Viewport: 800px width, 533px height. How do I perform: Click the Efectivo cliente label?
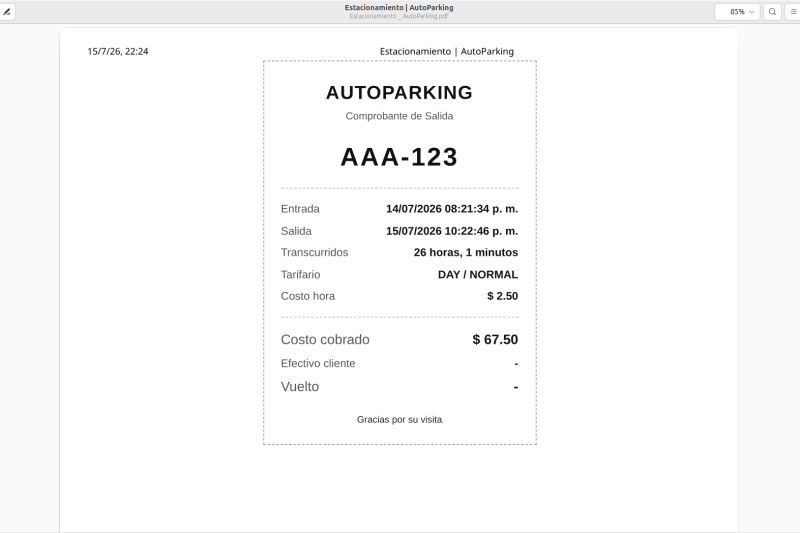(318, 364)
